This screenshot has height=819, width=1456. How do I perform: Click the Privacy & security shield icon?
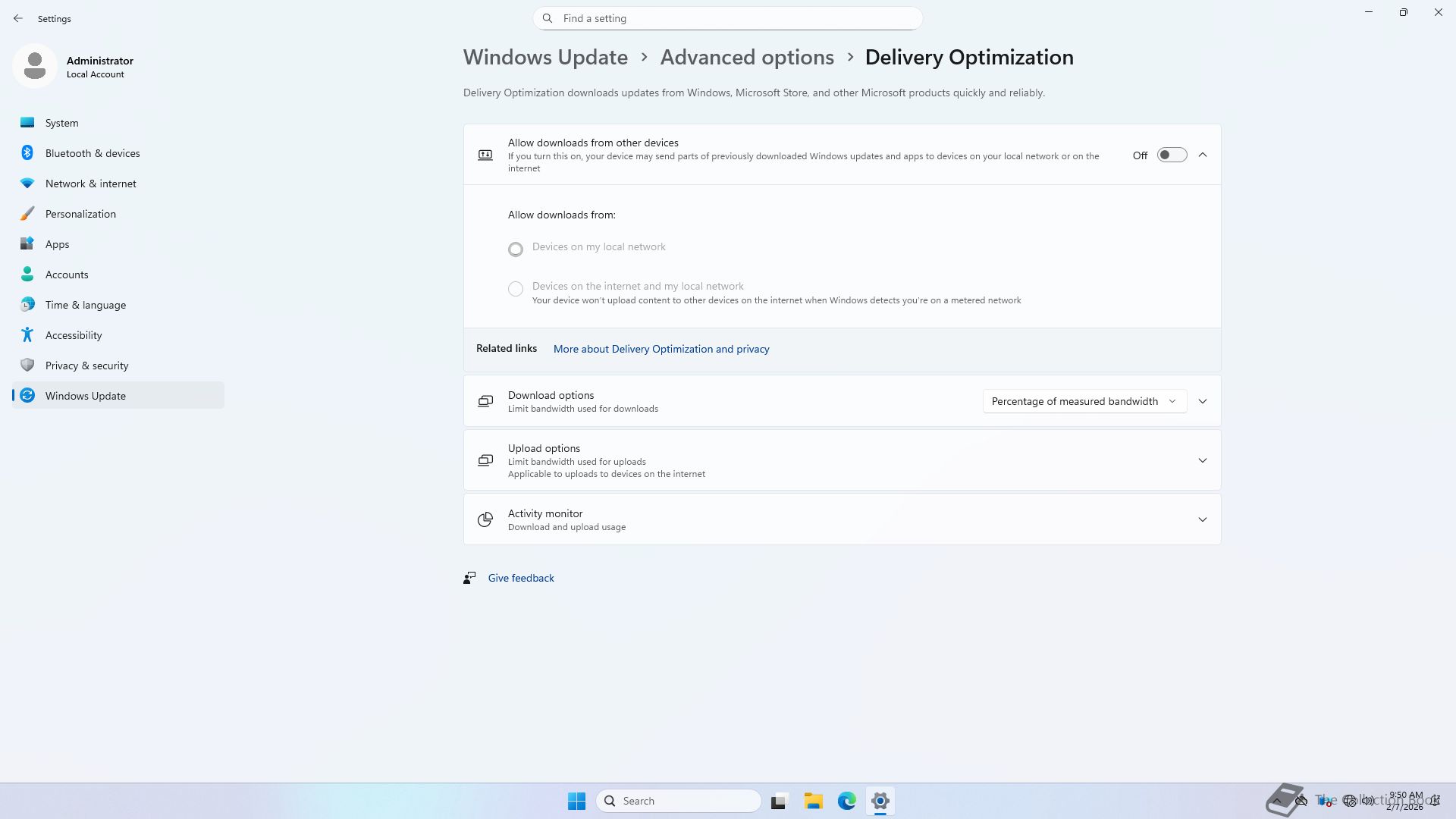click(27, 366)
